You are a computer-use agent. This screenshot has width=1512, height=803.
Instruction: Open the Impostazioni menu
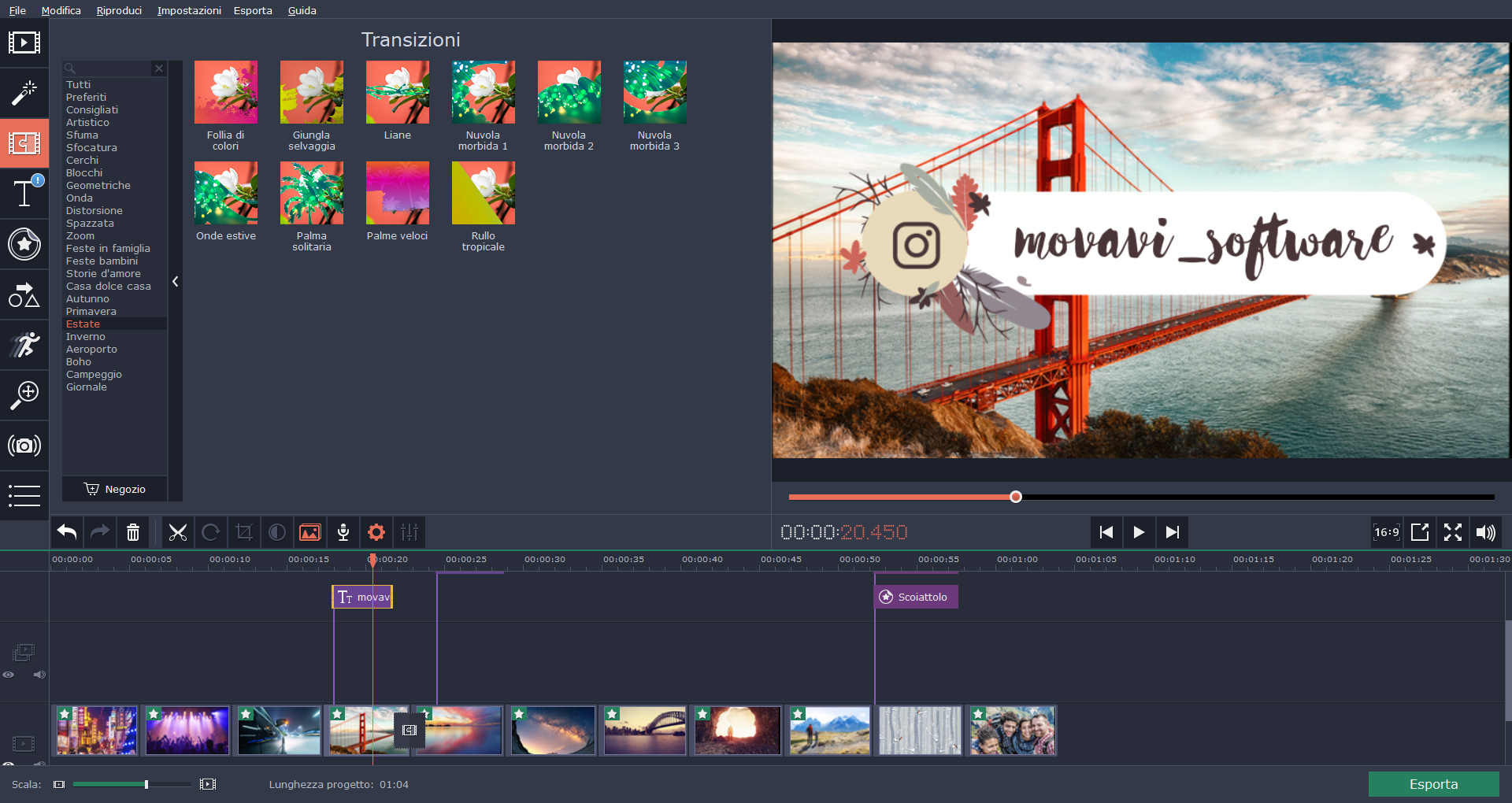point(189,10)
